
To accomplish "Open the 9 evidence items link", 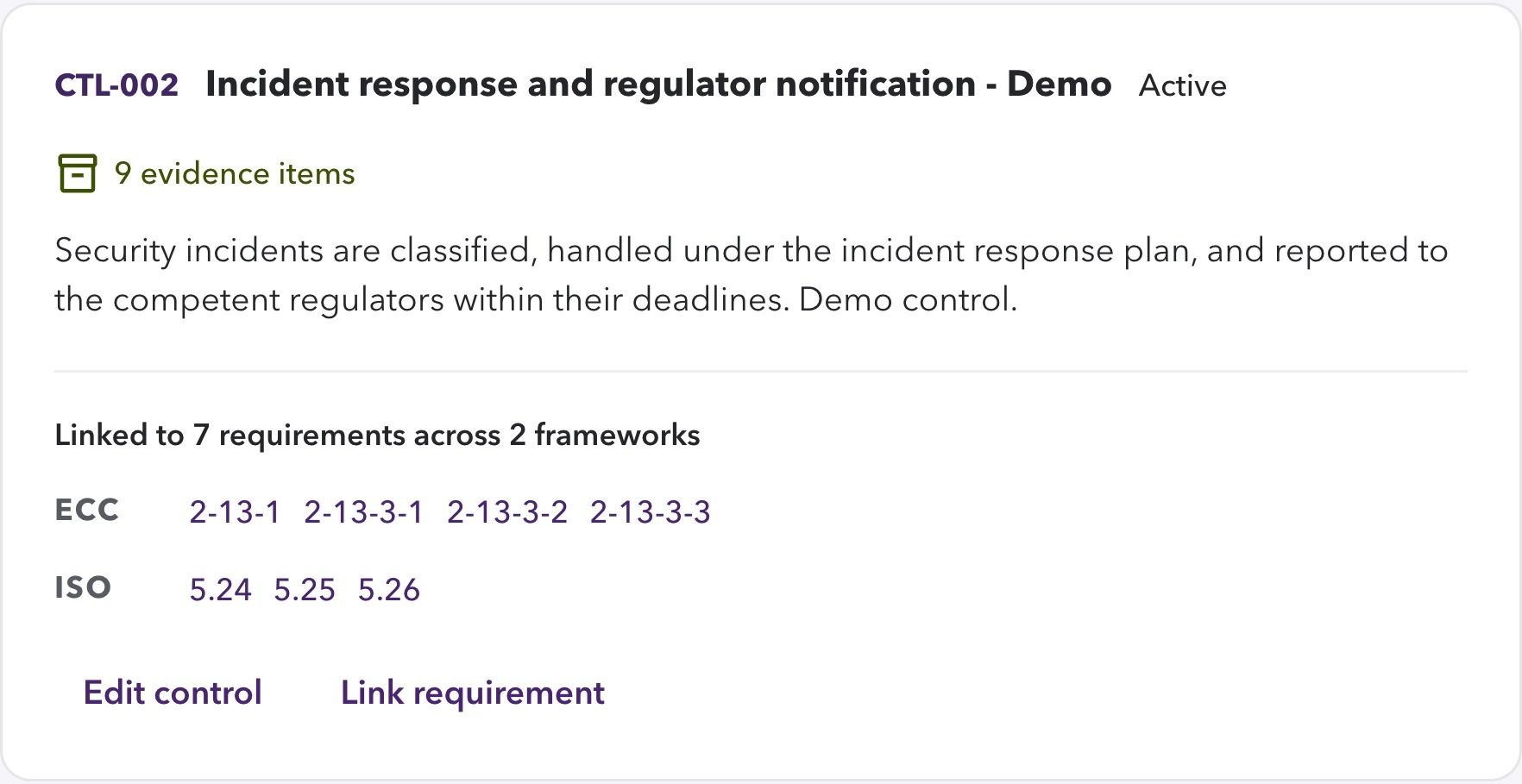I will [235, 173].
